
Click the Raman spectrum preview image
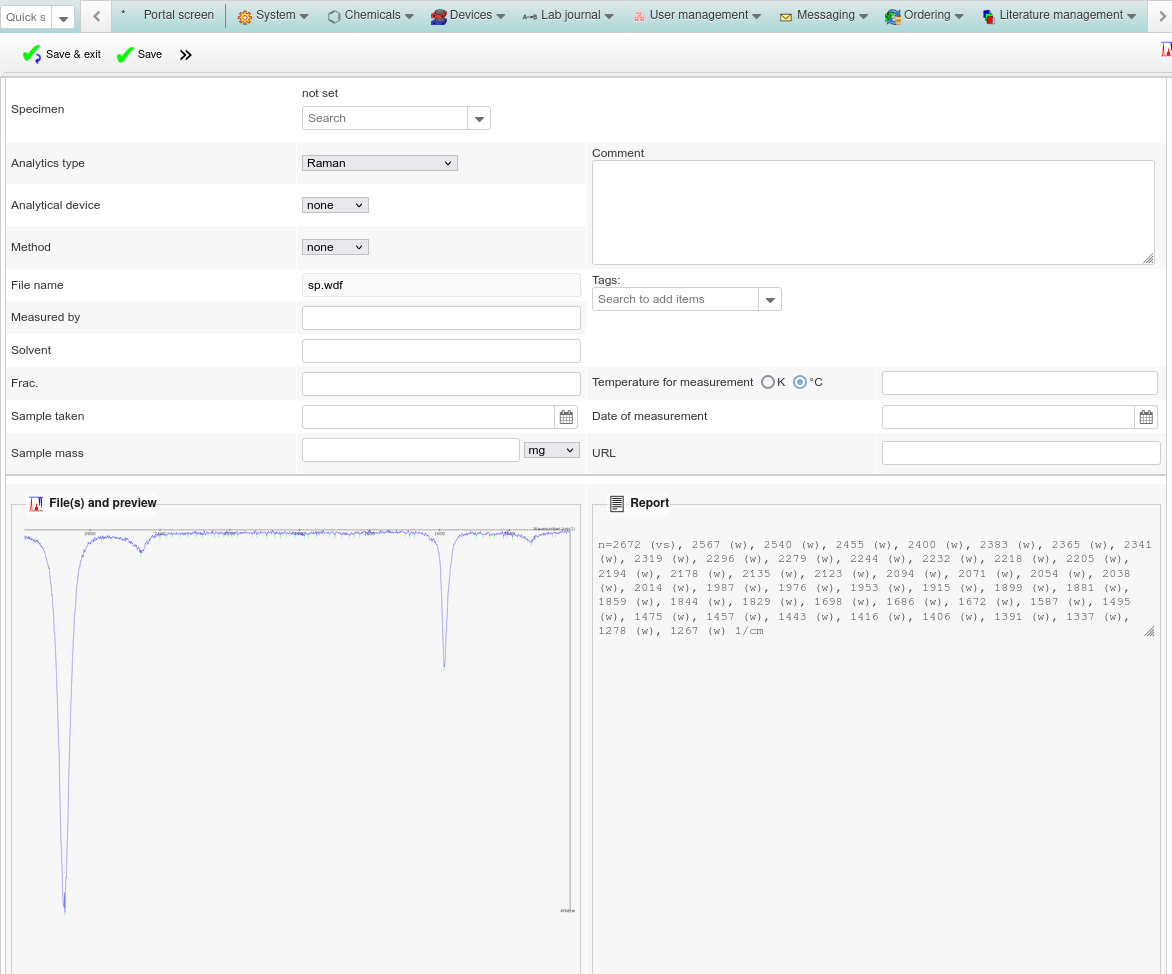tap(298, 720)
